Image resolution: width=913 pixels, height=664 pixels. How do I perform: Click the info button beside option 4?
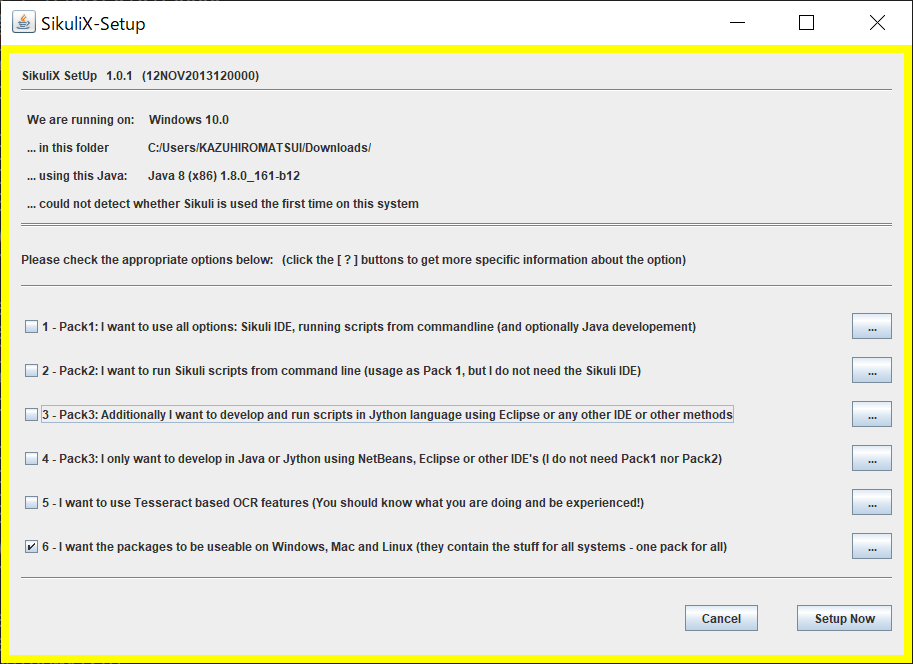pos(872,458)
